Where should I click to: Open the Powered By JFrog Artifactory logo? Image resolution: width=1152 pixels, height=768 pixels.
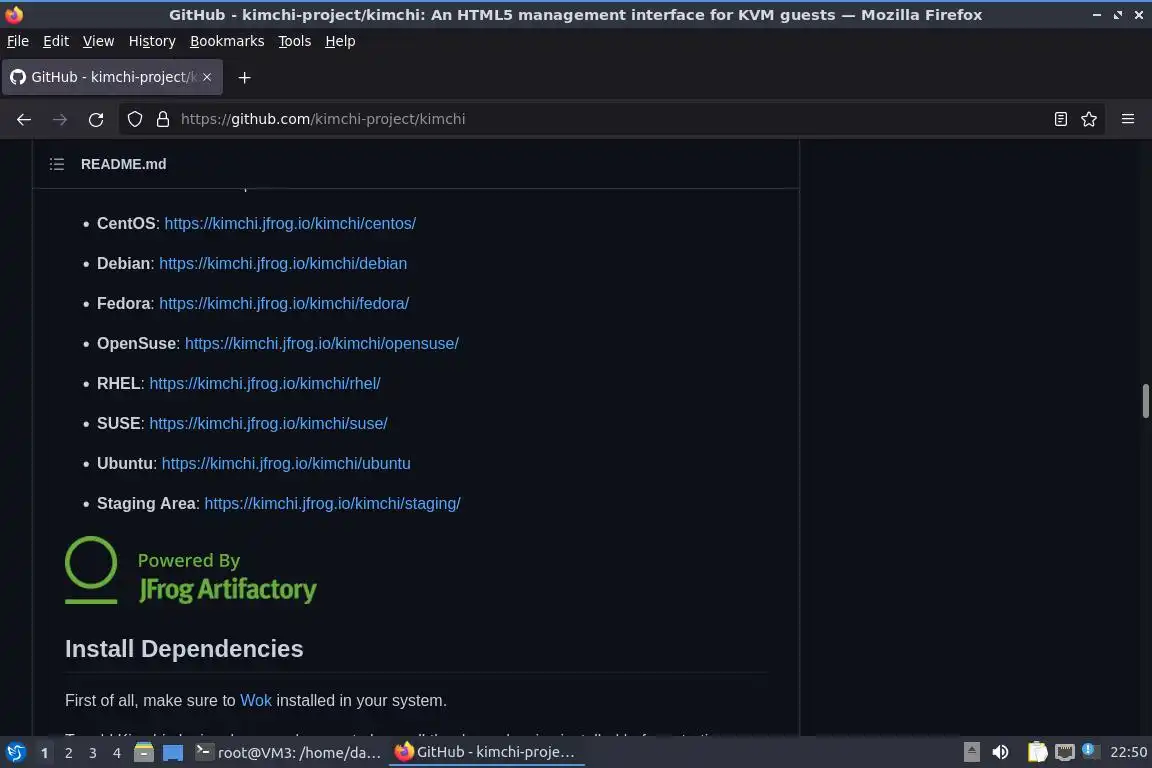click(191, 571)
